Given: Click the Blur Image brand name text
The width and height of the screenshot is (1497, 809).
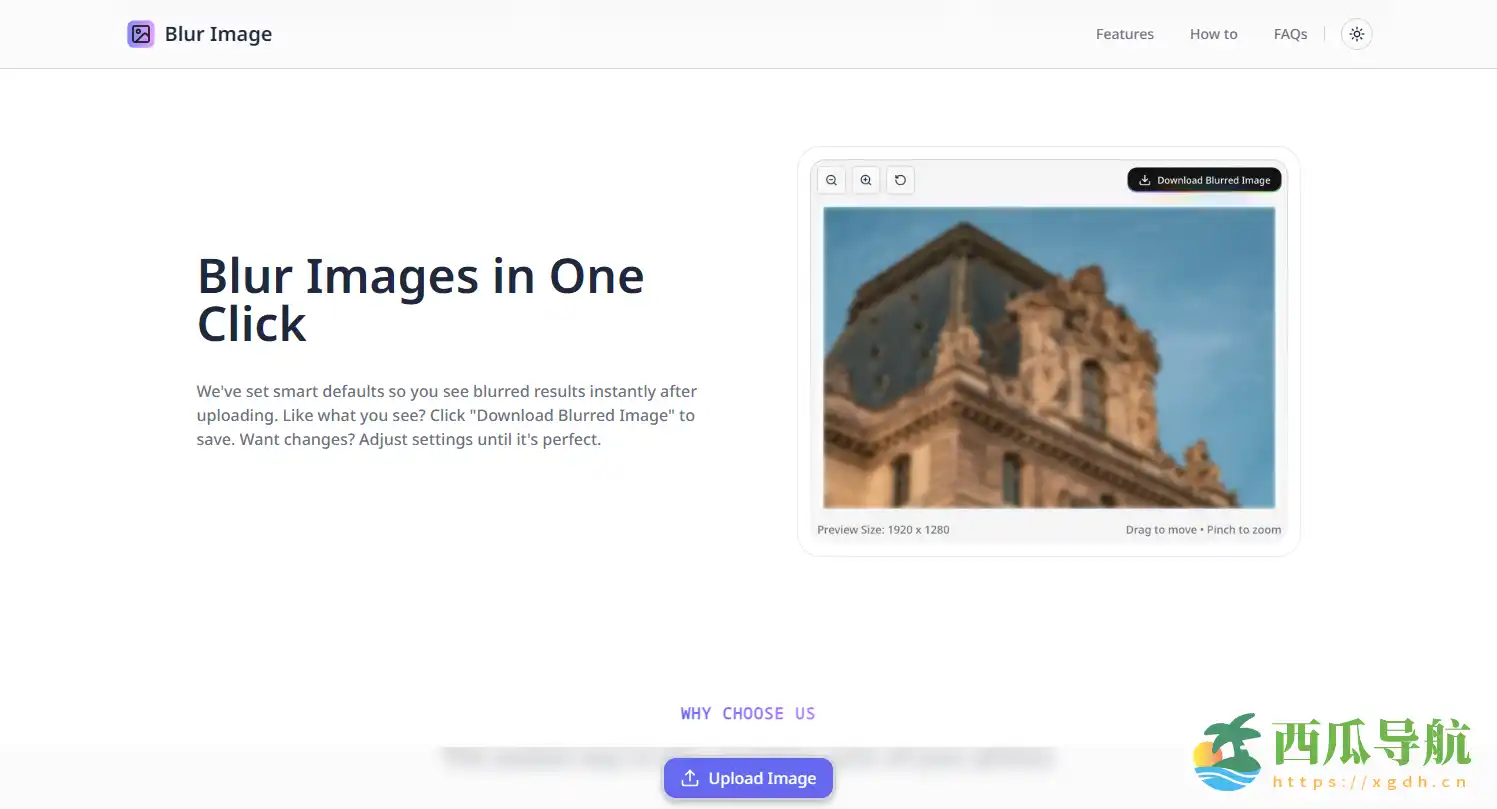Looking at the screenshot, I should pyautogui.click(x=218, y=34).
